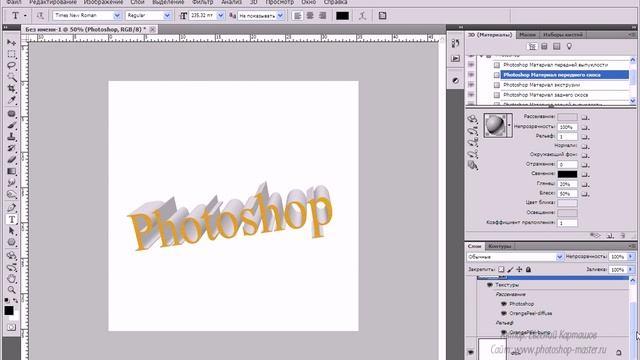Select the Rectangular Marquee tool
The image size is (640, 360).
(11, 54)
